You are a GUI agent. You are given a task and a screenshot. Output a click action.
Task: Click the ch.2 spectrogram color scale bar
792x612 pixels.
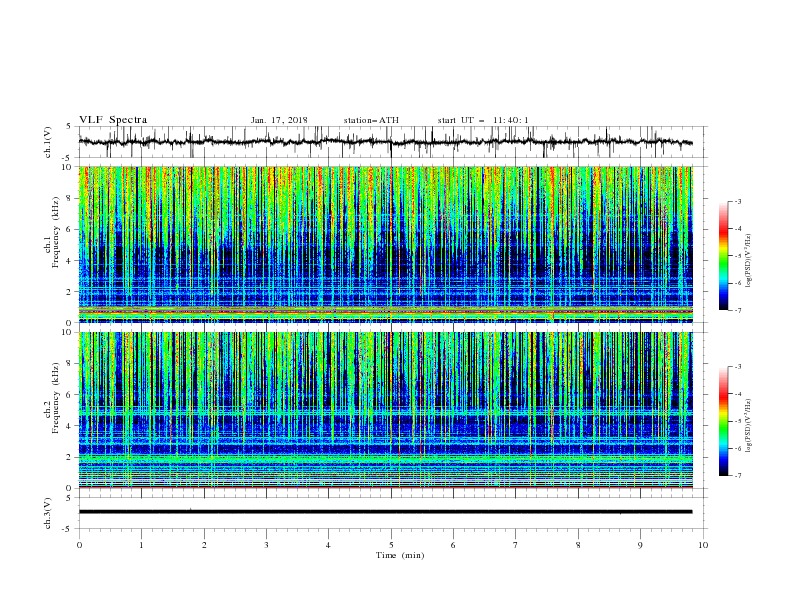pyautogui.click(x=723, y=421)
